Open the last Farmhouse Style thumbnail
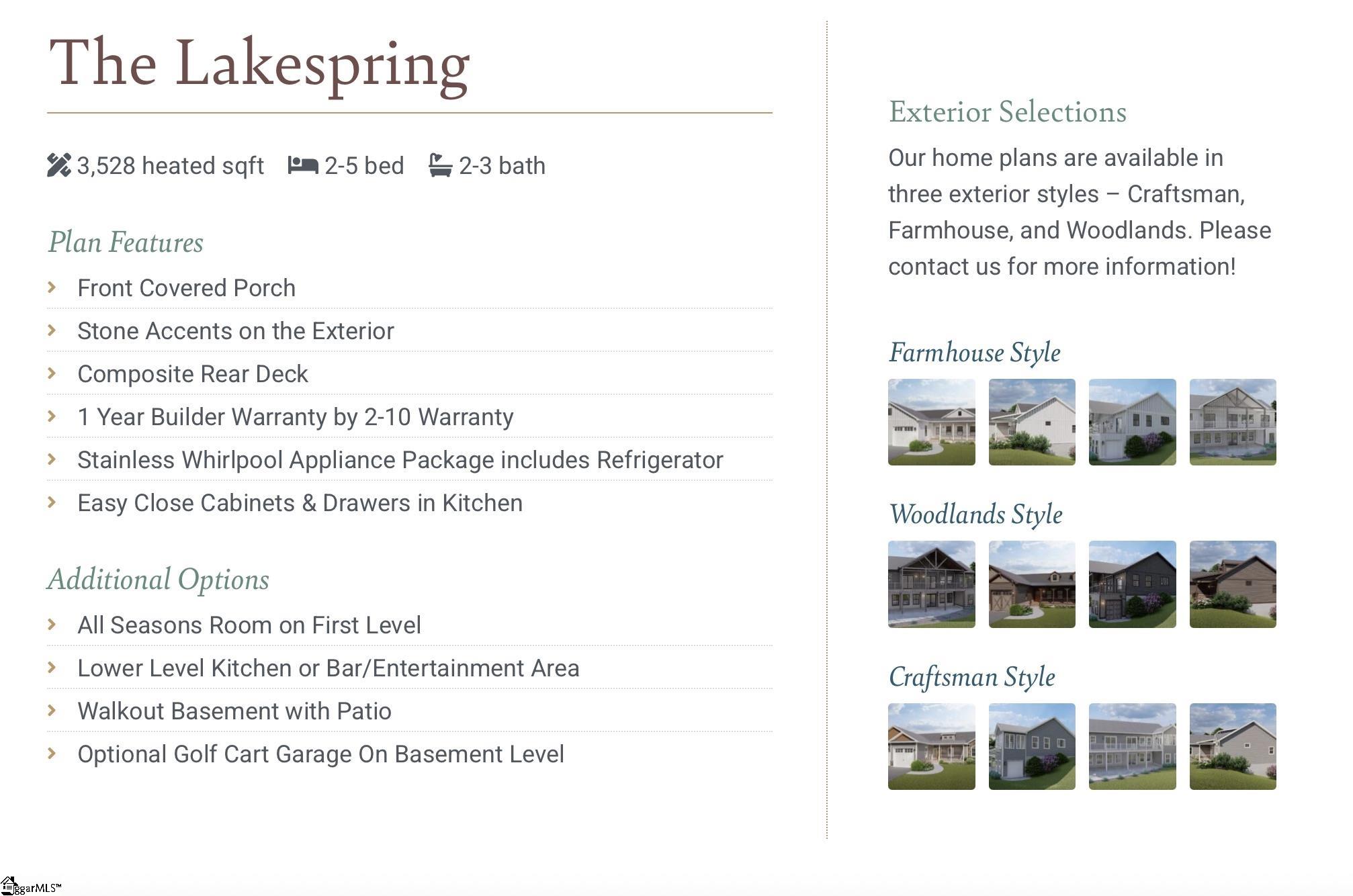This screenshot has width=1353, height=896. tap(1232, 422)
